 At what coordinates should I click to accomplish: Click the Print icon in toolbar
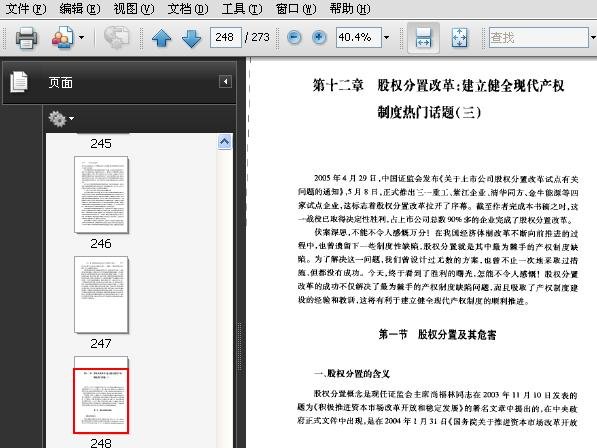(x=26, y=38)
